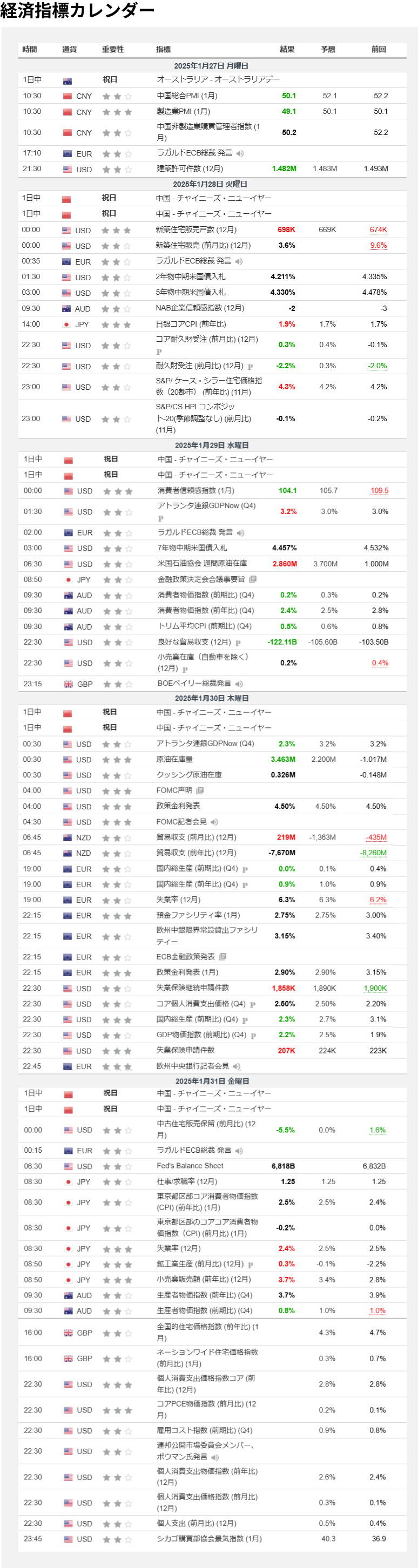This screenshot has width=418, height=1568.
Task: Click P icon beside コア個人消費支出価格 (Q4)
Action: coord(253,1004)
